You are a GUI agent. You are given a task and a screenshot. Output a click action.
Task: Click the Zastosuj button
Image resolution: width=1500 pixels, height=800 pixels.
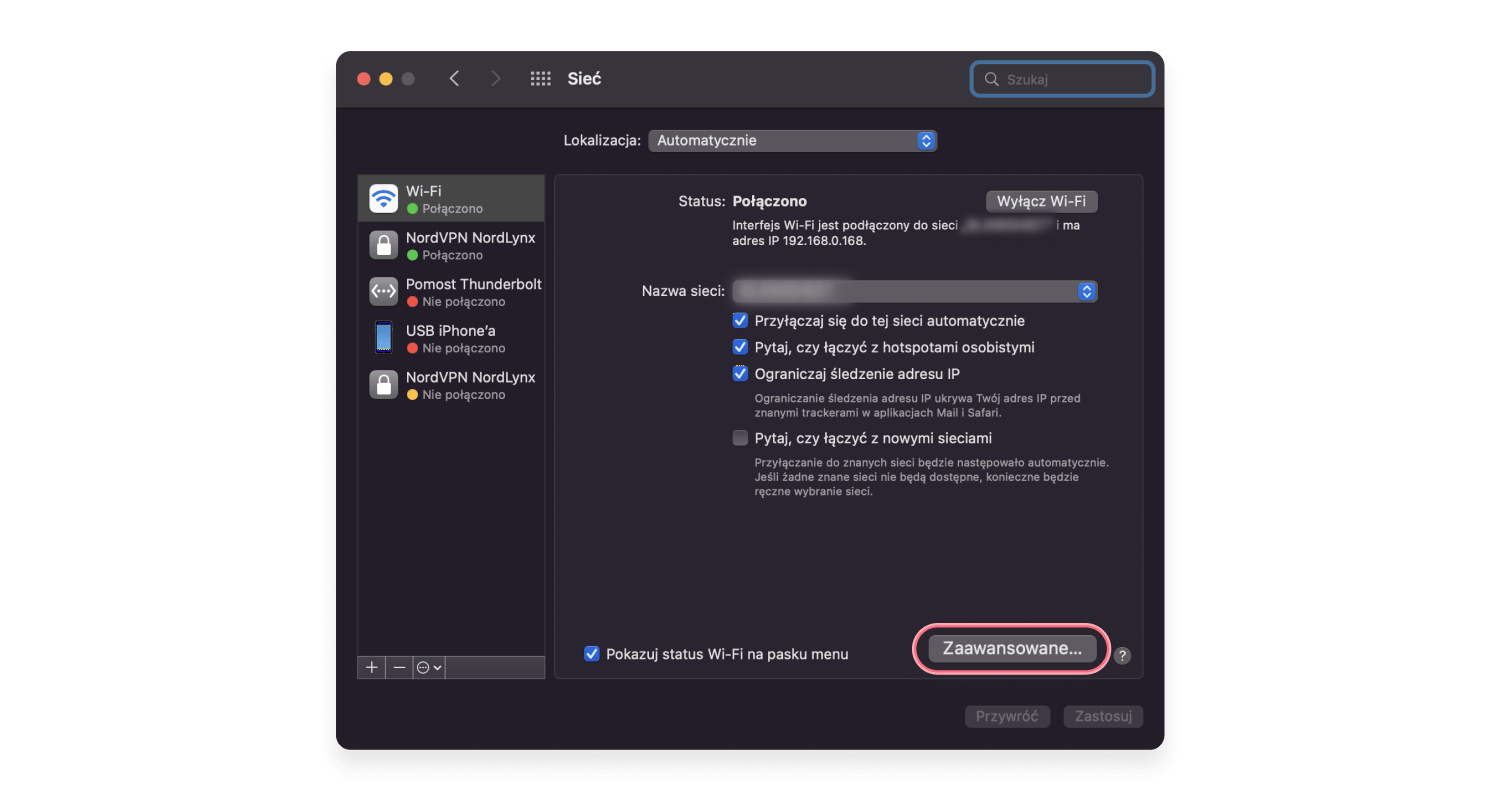(x=1103, y=716)
